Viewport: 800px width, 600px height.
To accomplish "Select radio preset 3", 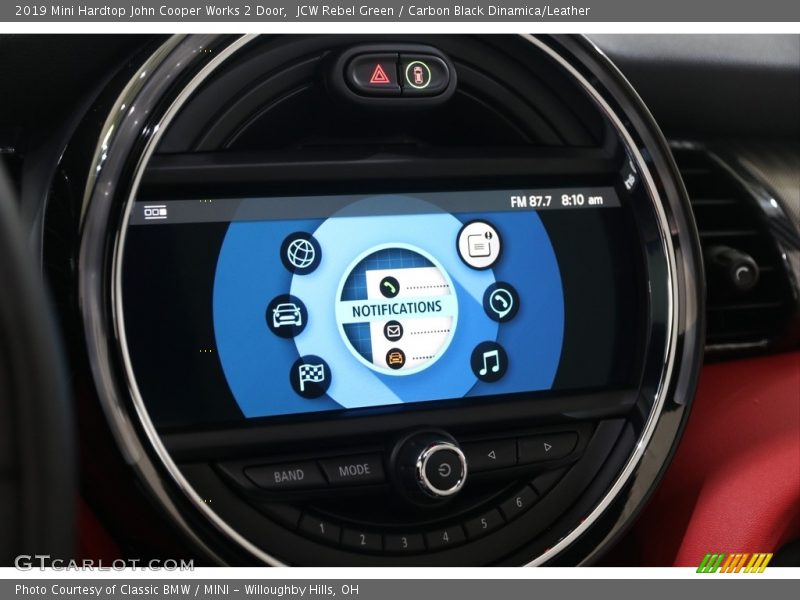I will [404, 542].
